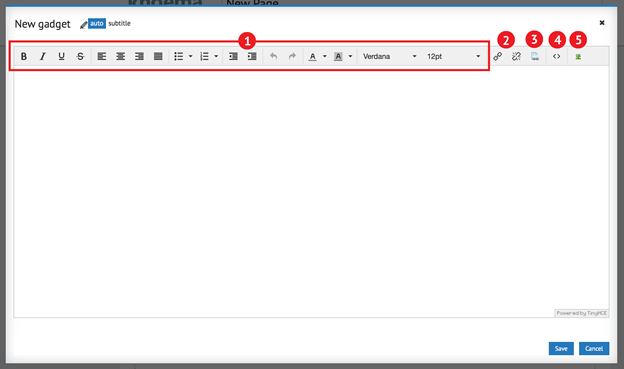
Task: Expand the bullet list style dropdown
Action: [191, 57]
